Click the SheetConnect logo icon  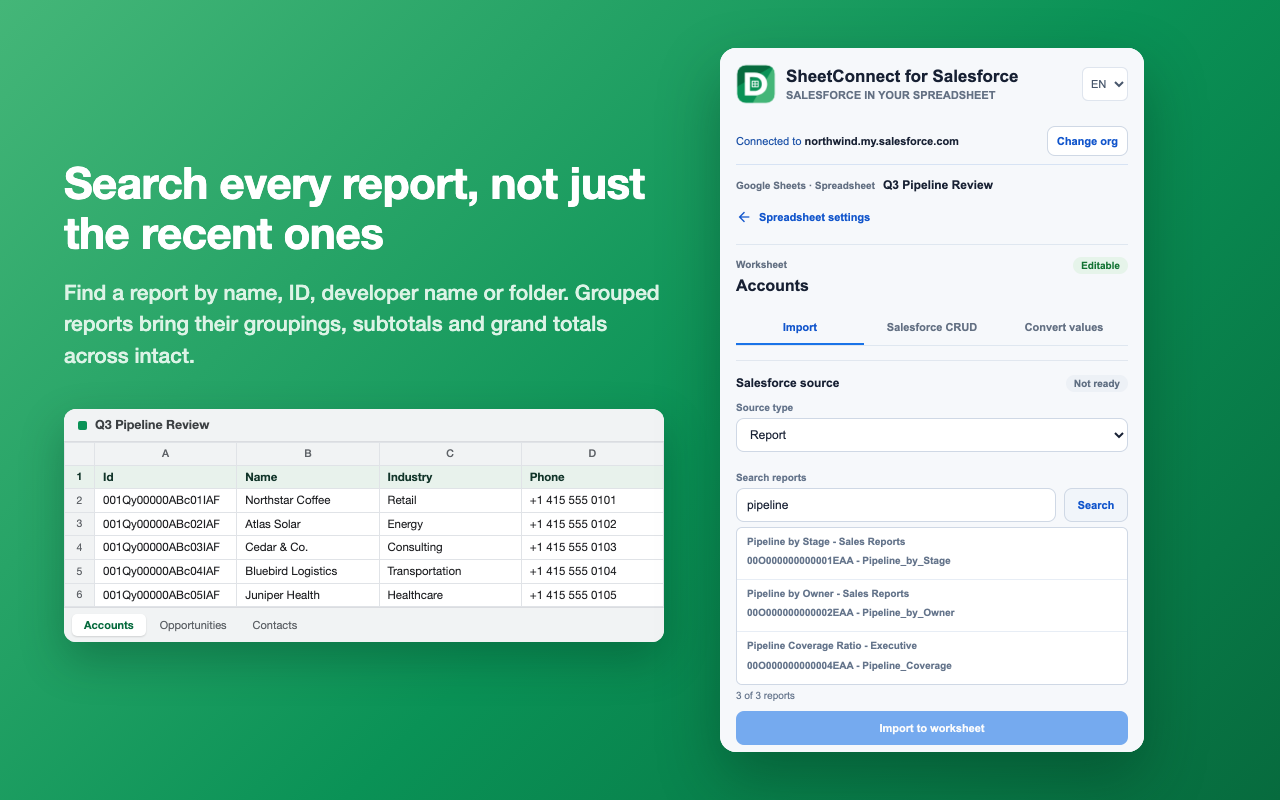coord(756,84)
